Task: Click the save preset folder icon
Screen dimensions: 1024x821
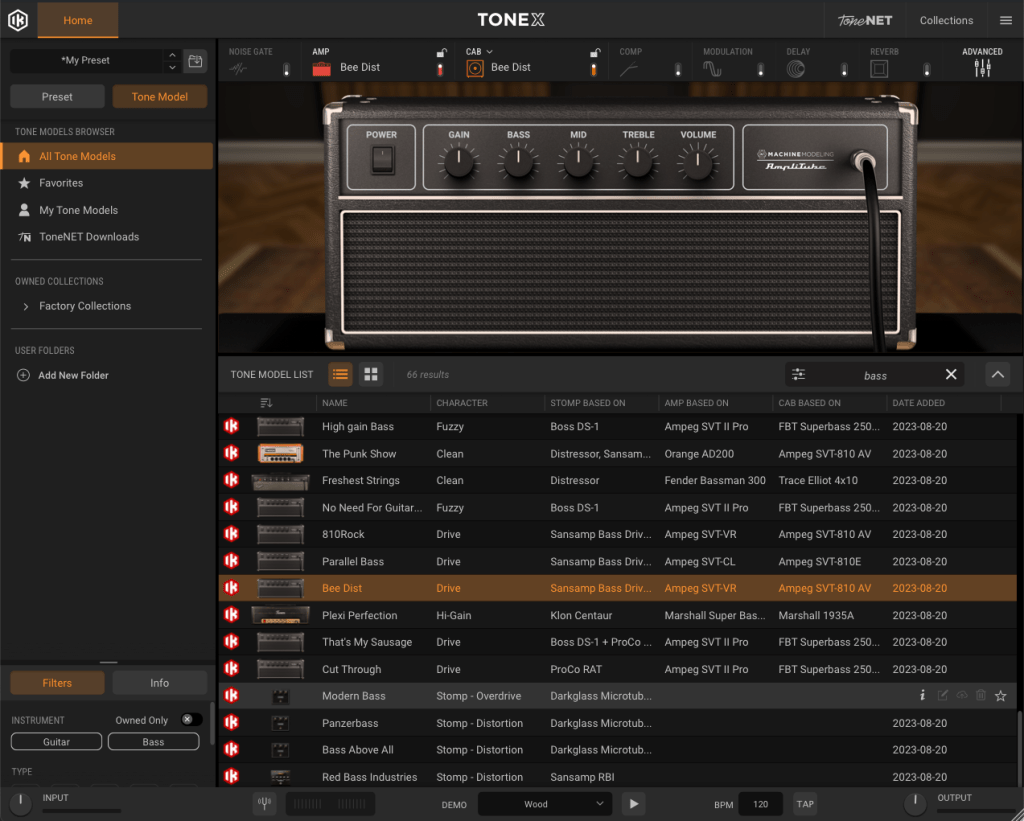Action: point(195,61)
